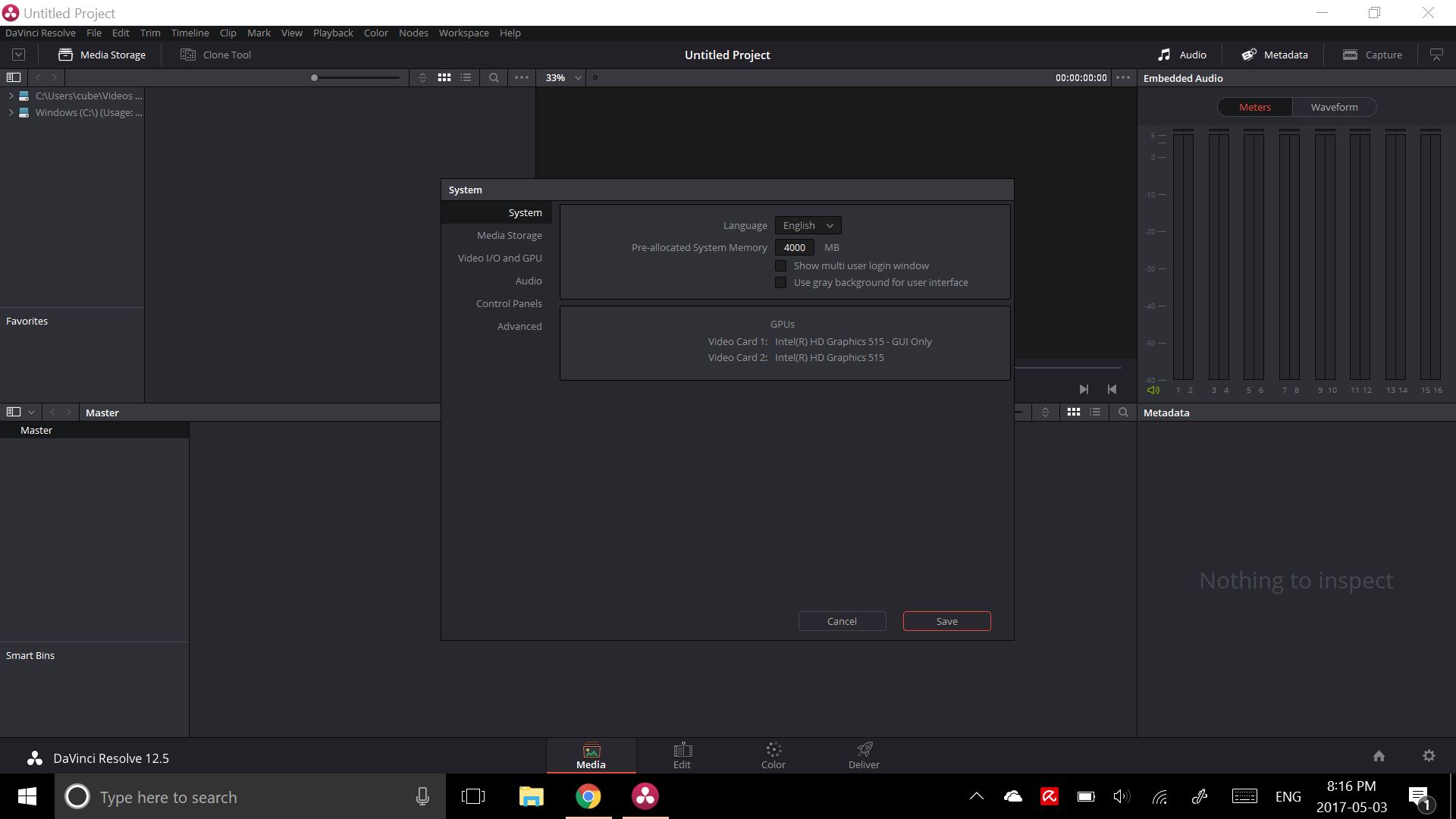Image resolution: width=1456 pixels, height=819 pixels.
Task: Switch media storage to list view
Action: (466, 77)
